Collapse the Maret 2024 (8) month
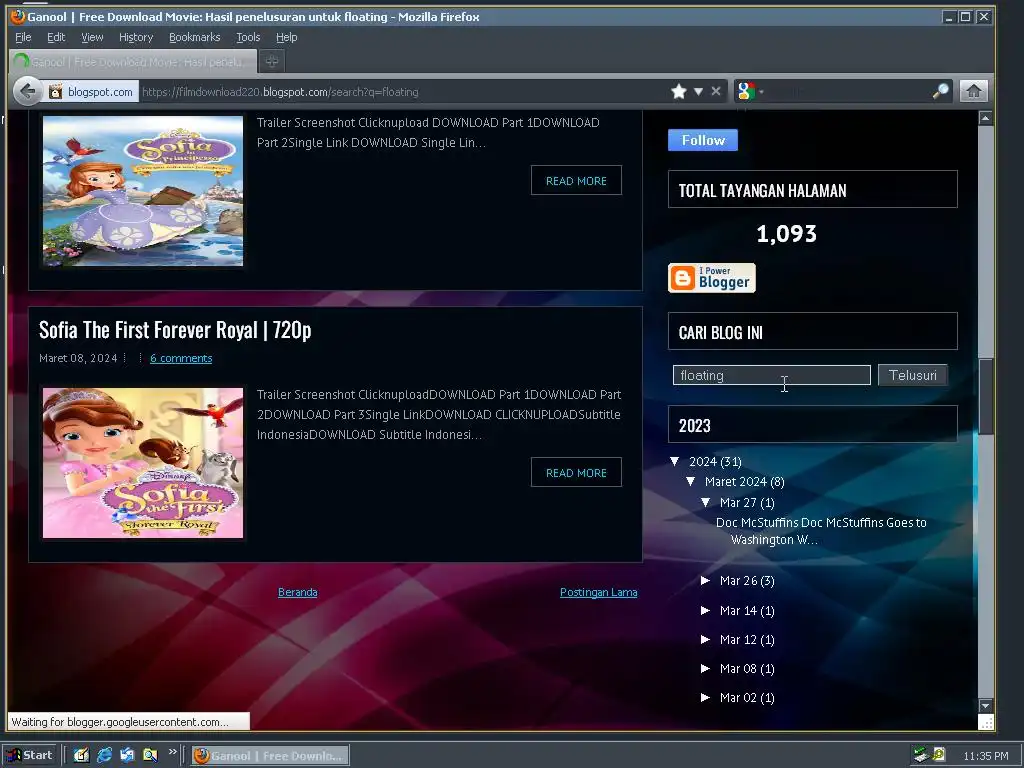This screenshot has width=1024, height=768. click(x=691, y=481)
